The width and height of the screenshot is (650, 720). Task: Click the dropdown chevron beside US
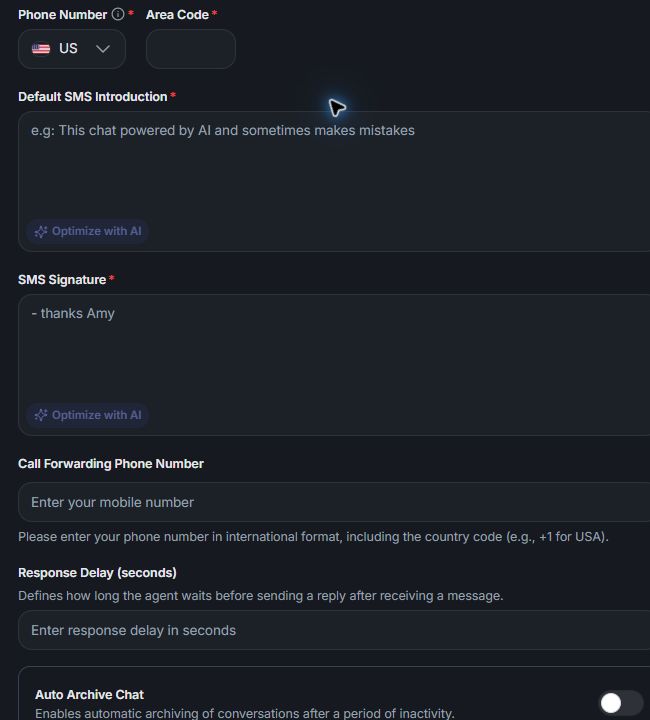pos(103,49)
